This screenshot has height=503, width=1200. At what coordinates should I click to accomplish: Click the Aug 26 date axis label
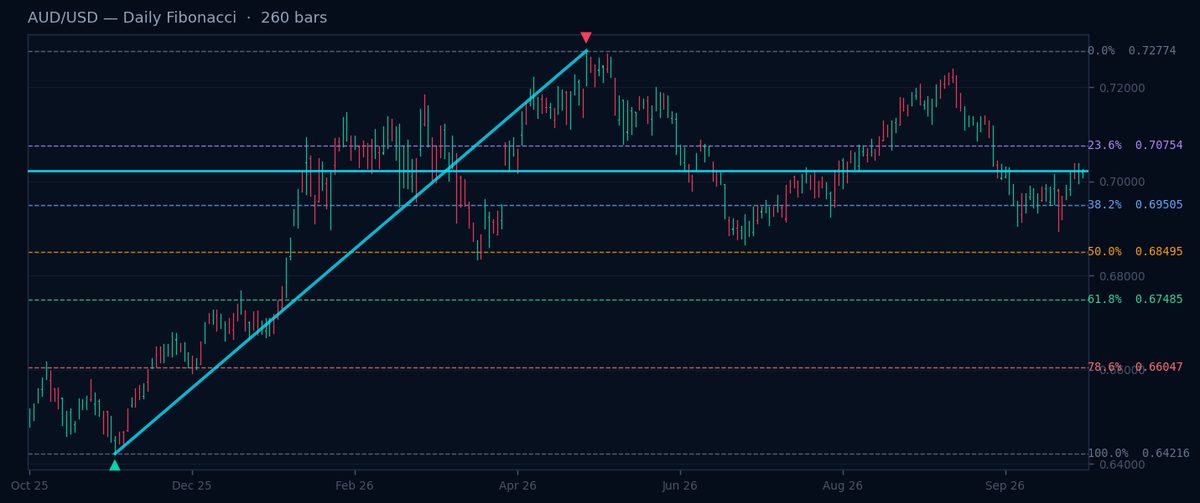(843, 486)
